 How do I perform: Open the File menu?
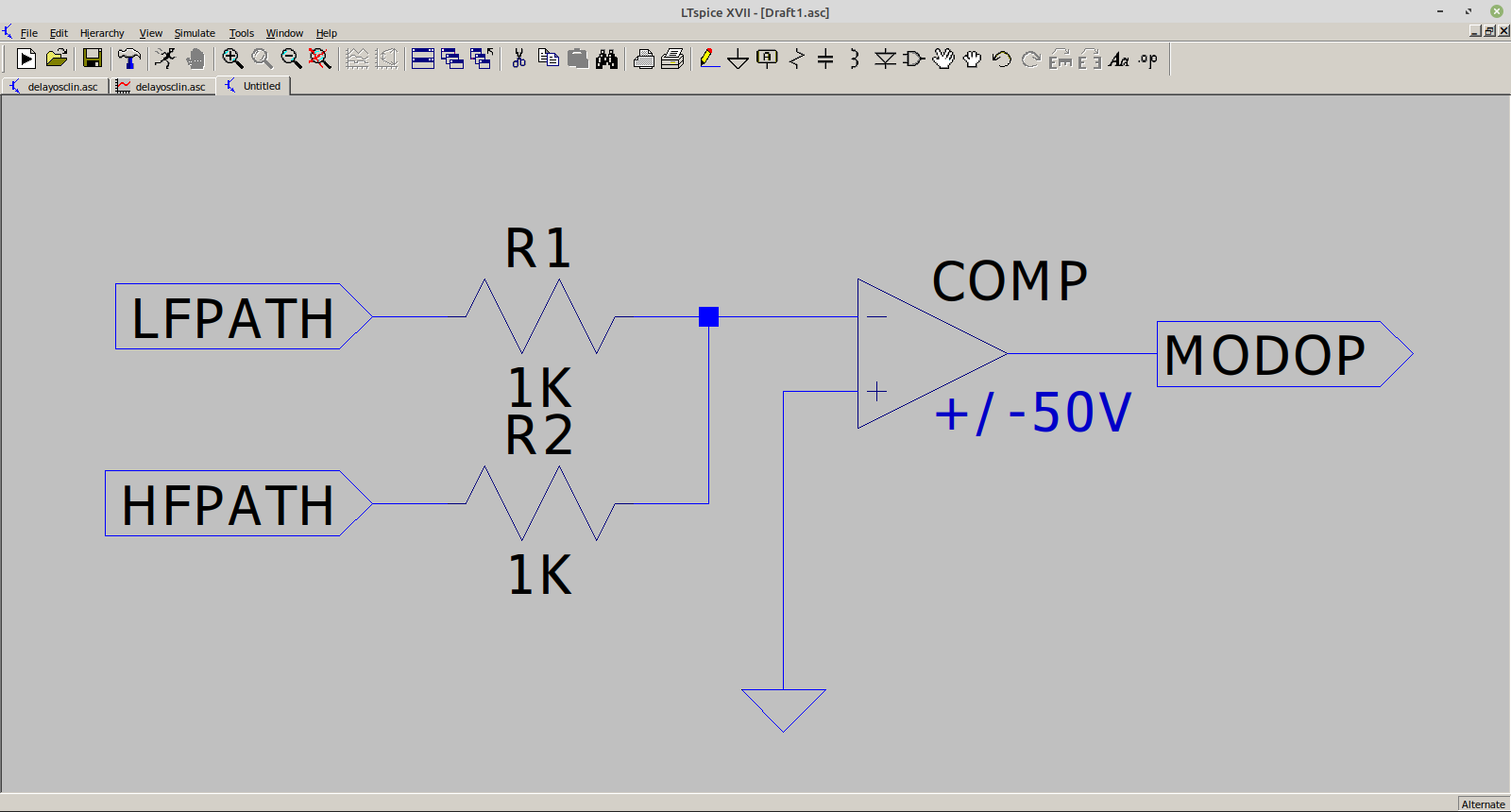coord(29,33)
